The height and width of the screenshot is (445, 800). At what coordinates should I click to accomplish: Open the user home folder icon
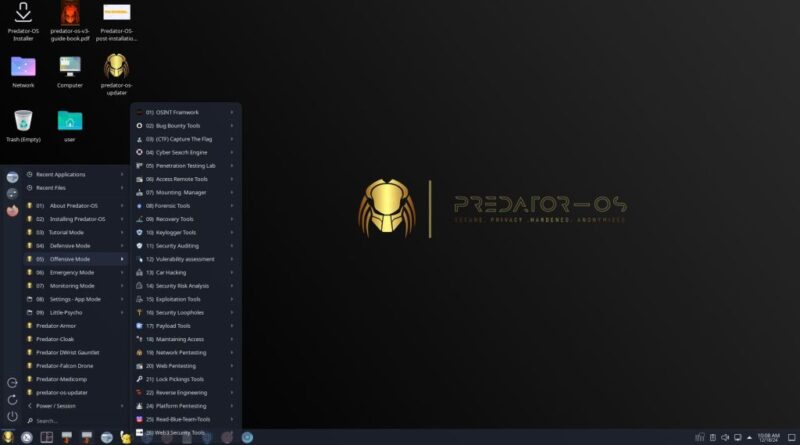[70, 126]
